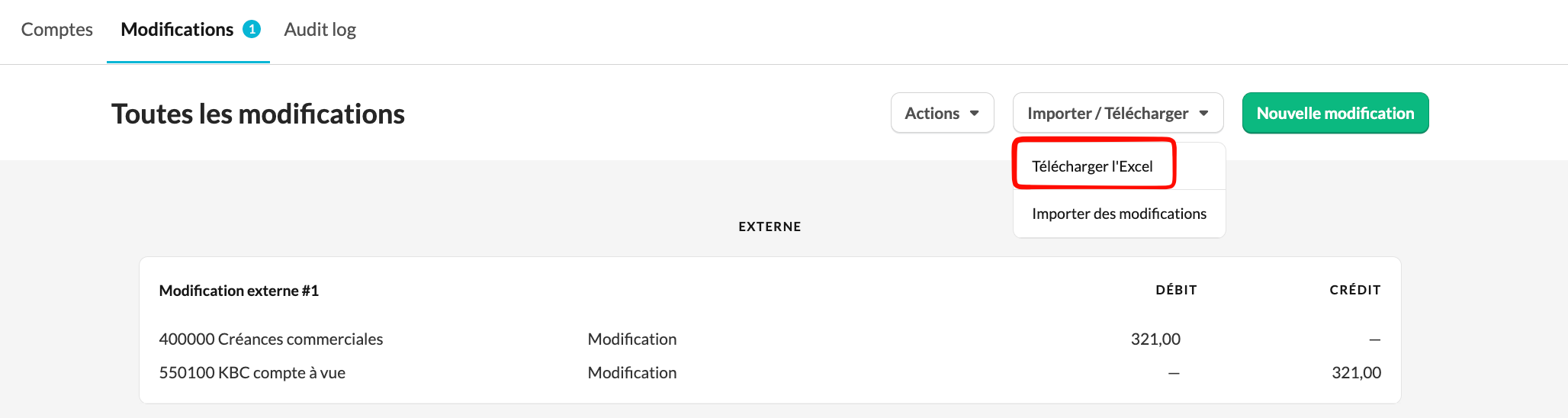Viewport: 1568px width, 418px height.
Task: Select the 550100 KBC compte à vue line
Action: [252, 373]
